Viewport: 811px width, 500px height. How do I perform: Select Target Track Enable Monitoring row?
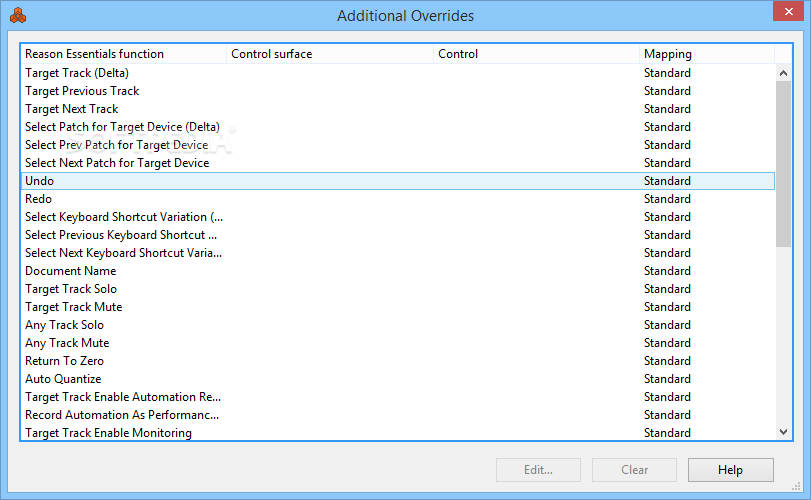[x=398, y=433]
